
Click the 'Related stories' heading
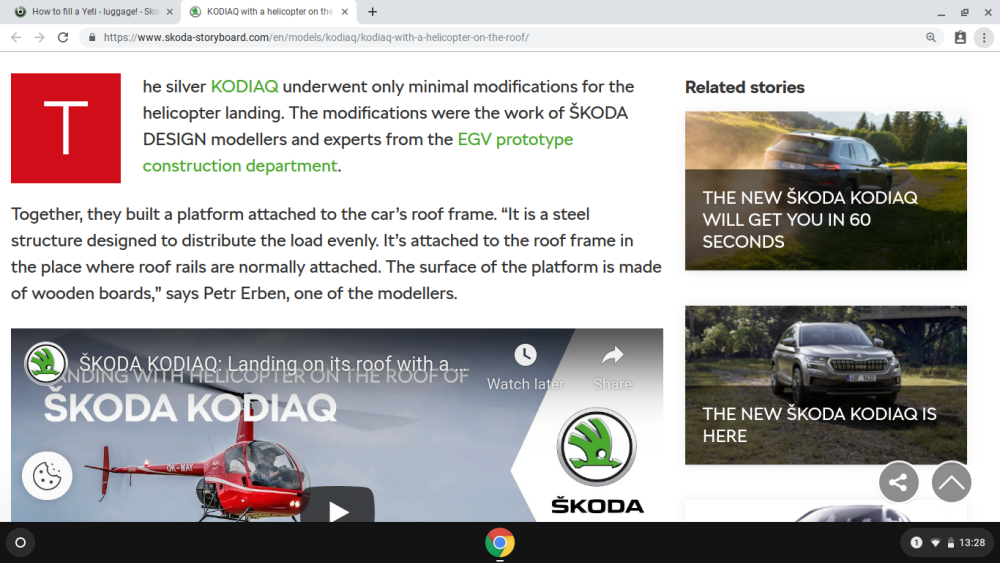click(x=744, y=87)
